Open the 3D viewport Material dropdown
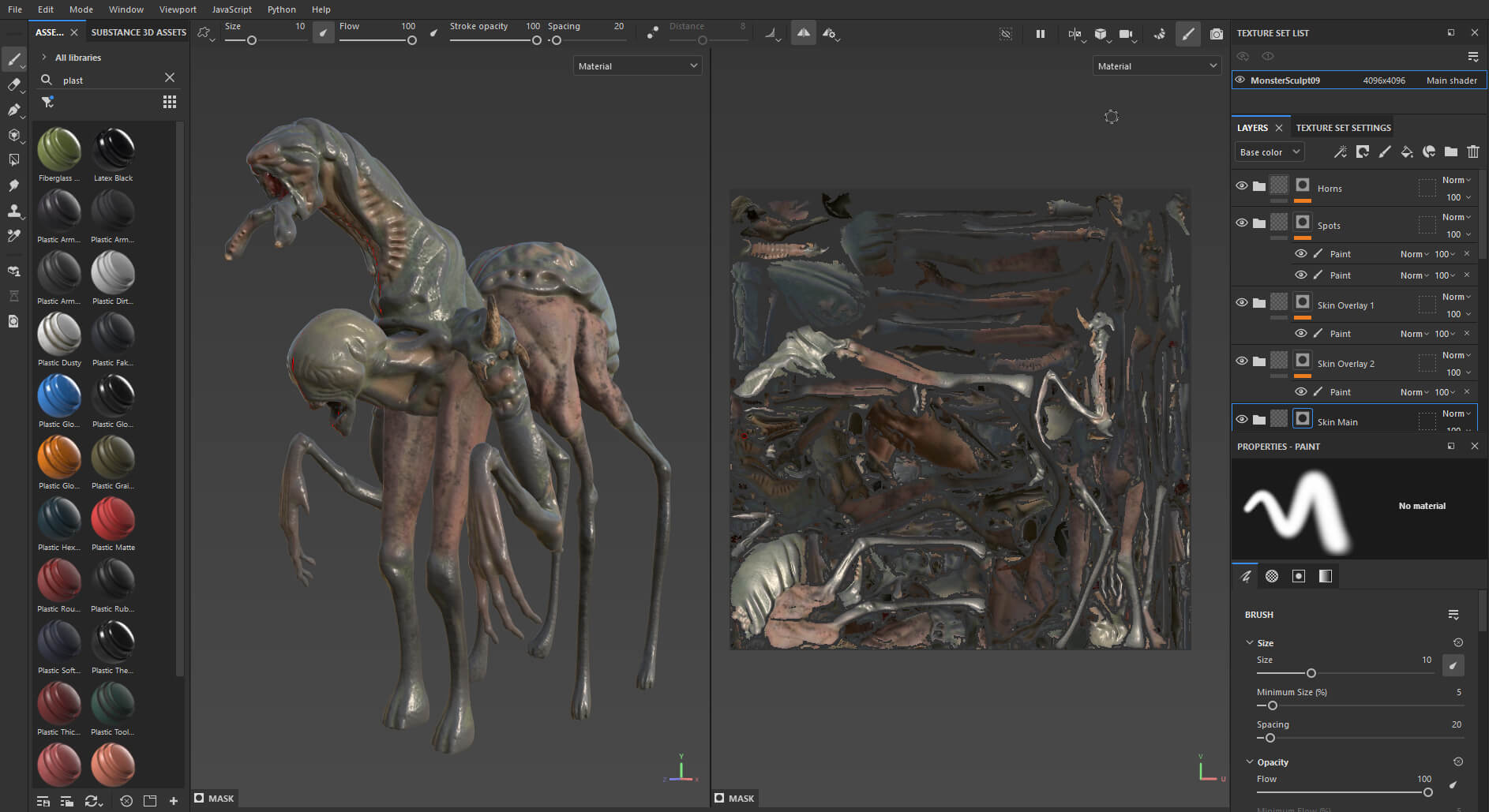The image size is (1489, 812). click(637, 66)
